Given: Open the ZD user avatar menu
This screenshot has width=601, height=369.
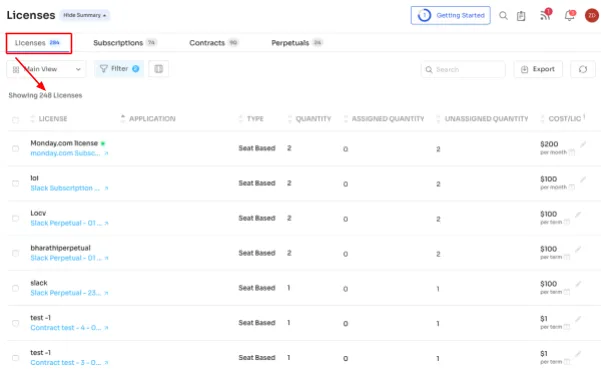Looking at the screenshot, I should click(x=592, y=16).
